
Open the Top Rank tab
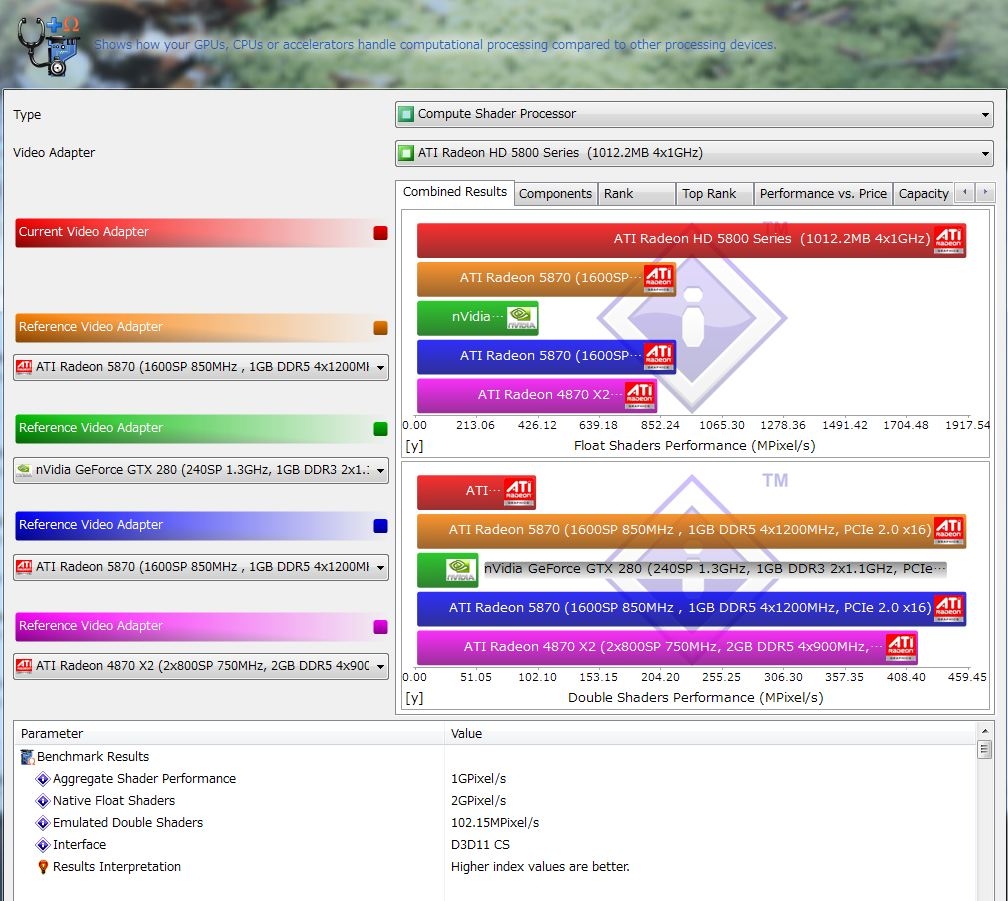[714, 194]
